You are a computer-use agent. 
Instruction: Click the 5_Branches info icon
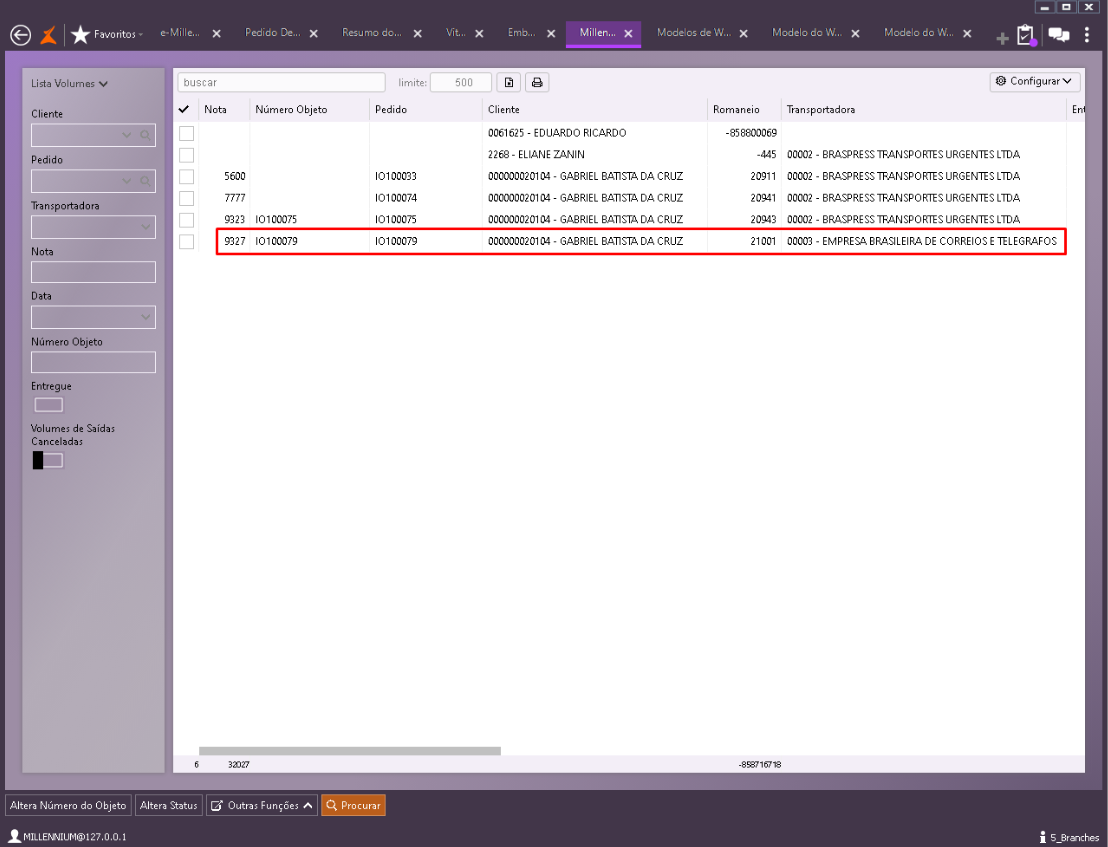1042,837
